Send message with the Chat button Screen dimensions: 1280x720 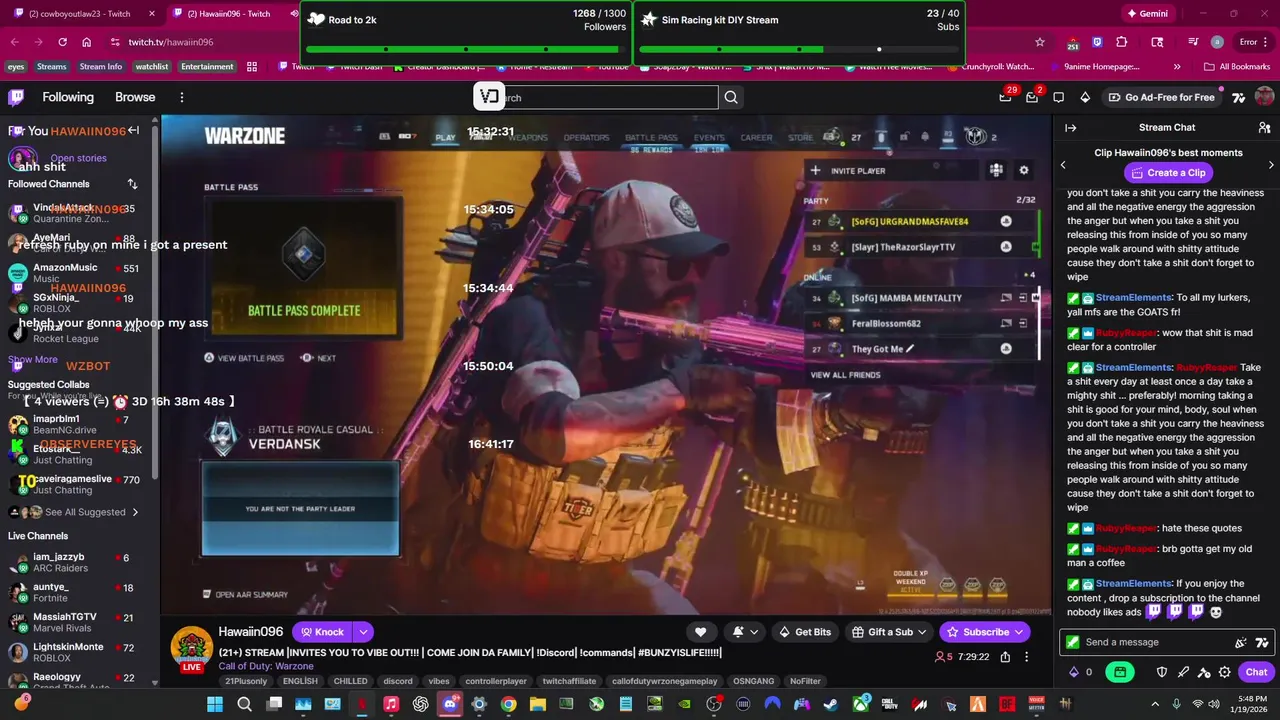point(1256,672)
